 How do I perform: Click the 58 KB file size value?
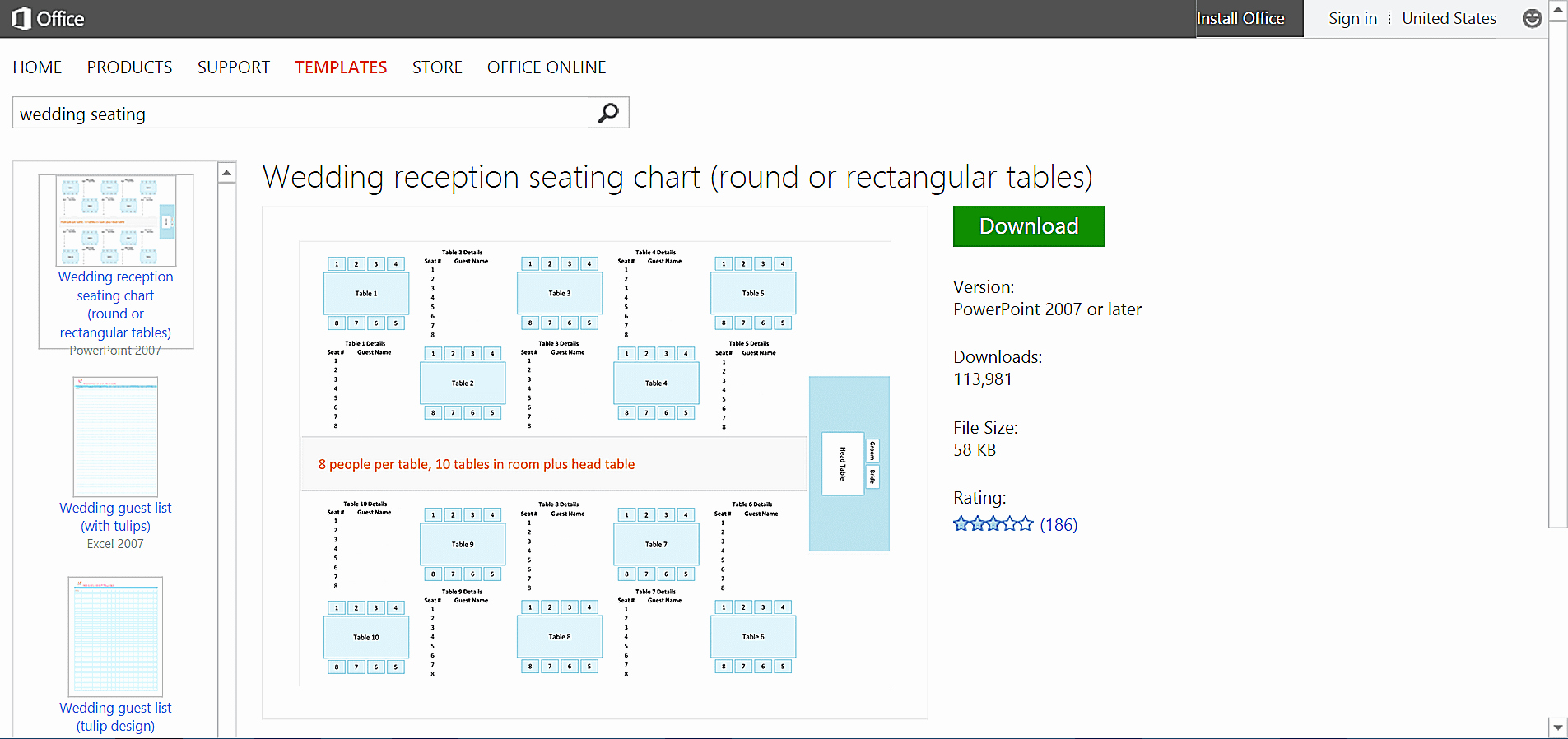pos(975,450)
